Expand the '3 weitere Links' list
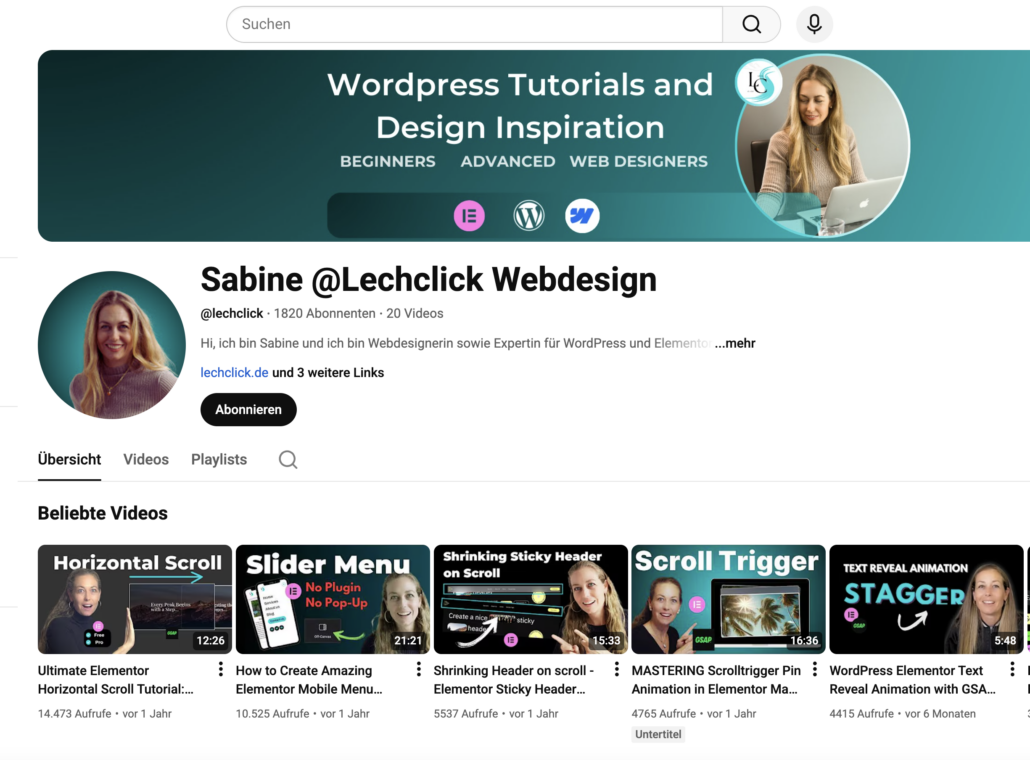Image resolution: width=1030 pixels, height=760 pixels. 328,373
